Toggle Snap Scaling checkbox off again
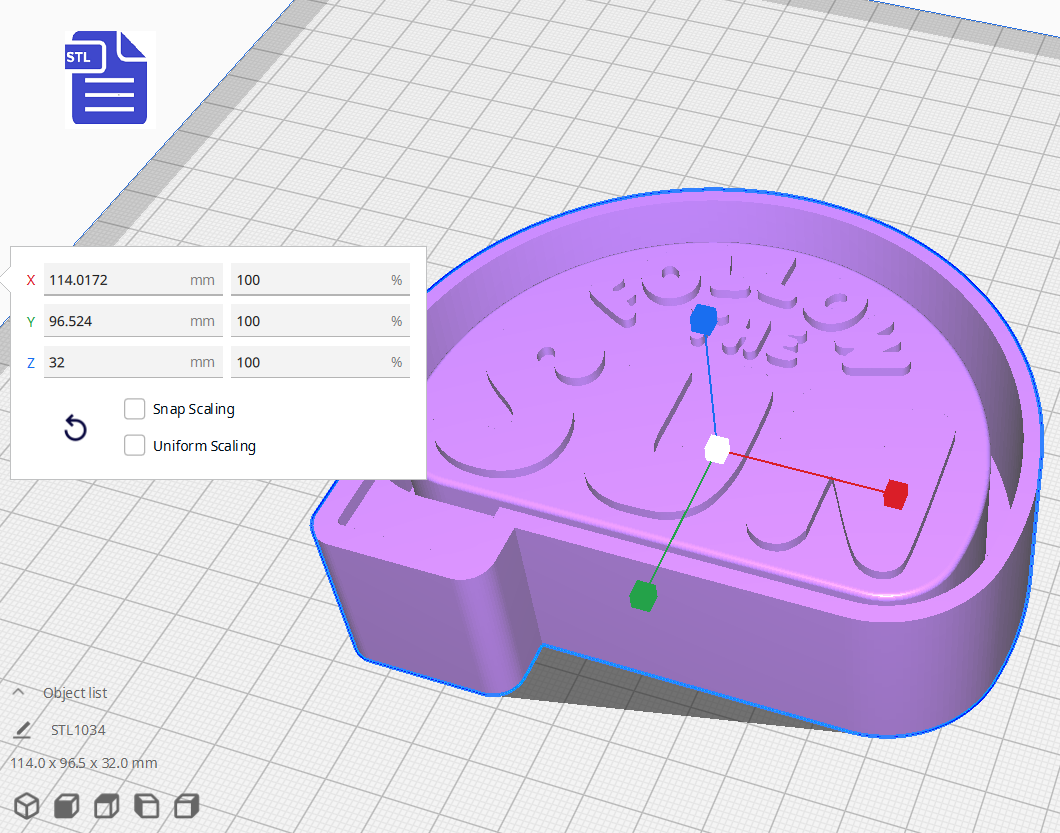1060x833 pixels. tap(135, 408)
